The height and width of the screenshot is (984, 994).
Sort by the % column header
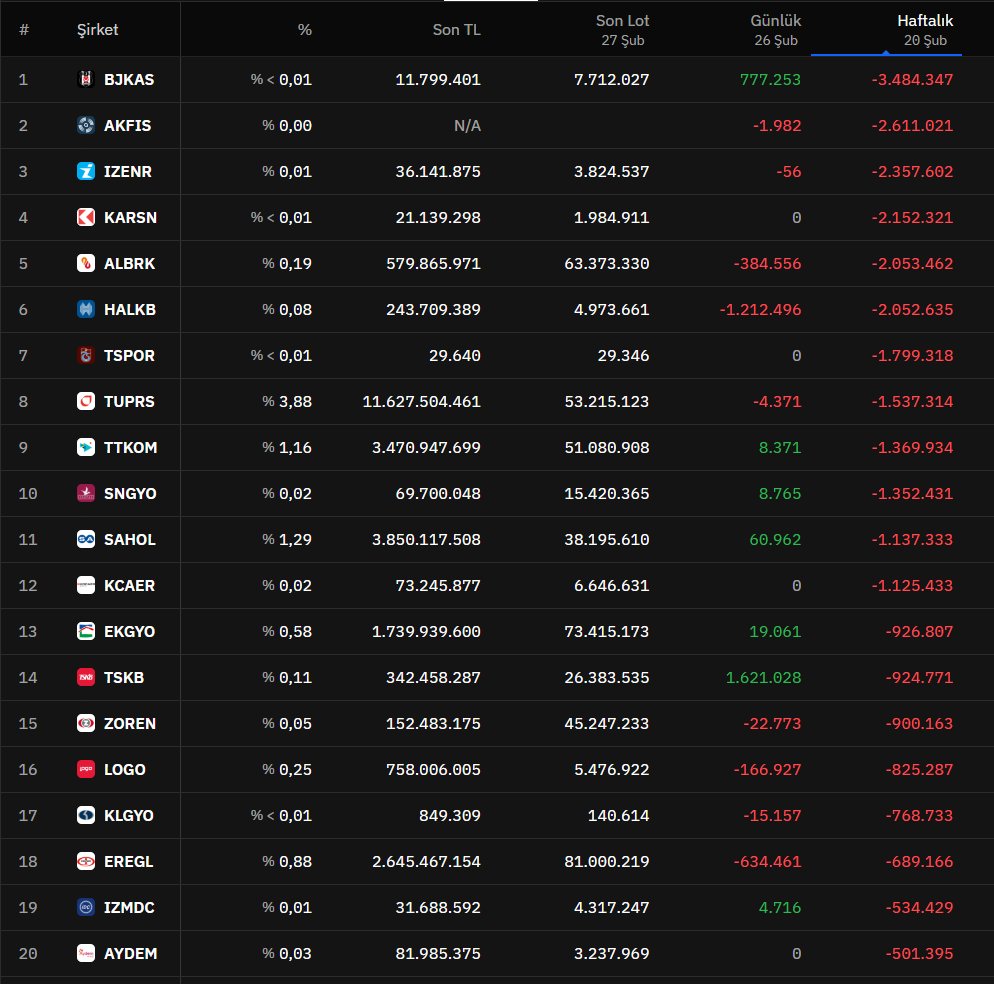(305, 30)
